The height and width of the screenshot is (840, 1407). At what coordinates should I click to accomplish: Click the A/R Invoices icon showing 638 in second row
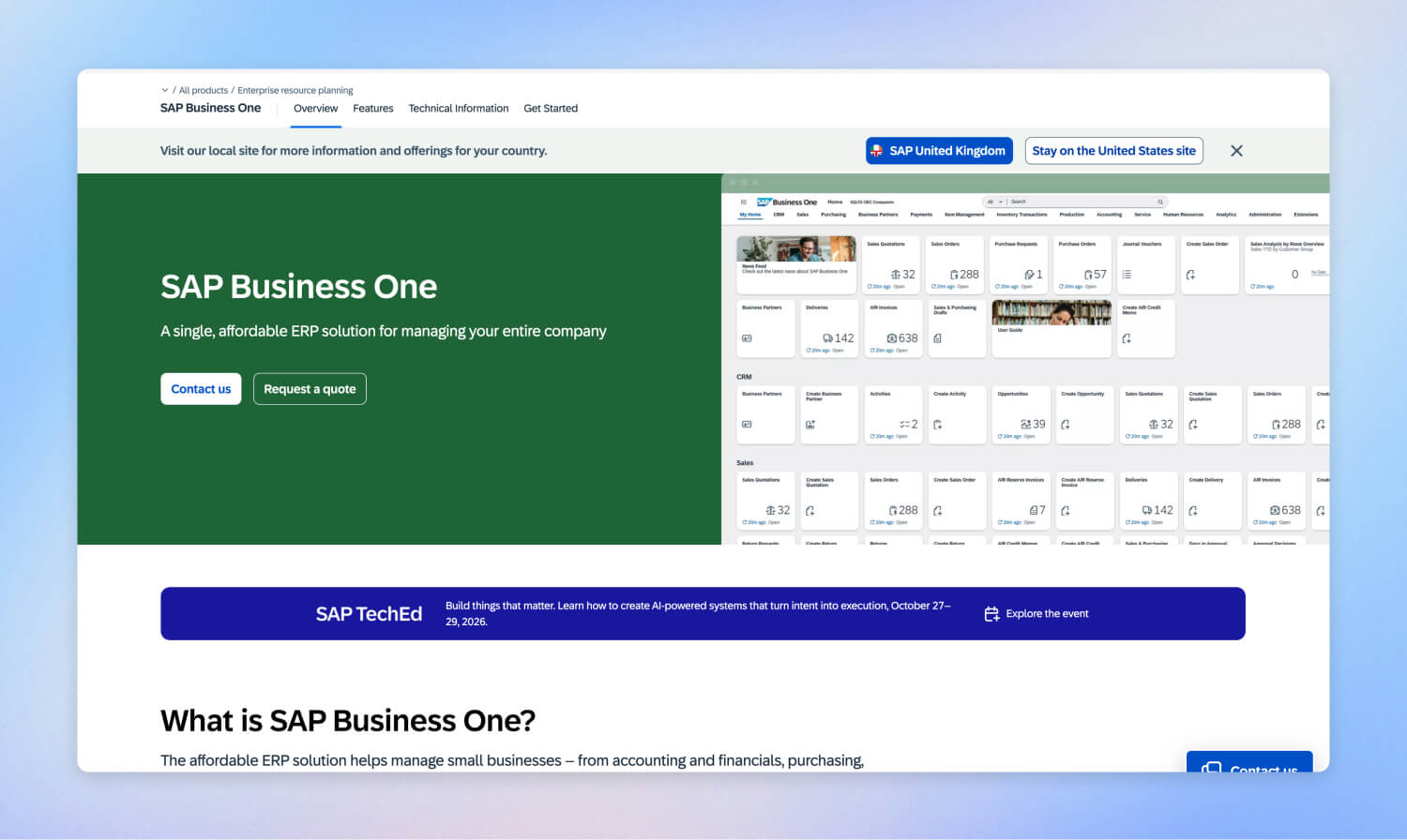(892, 338)
